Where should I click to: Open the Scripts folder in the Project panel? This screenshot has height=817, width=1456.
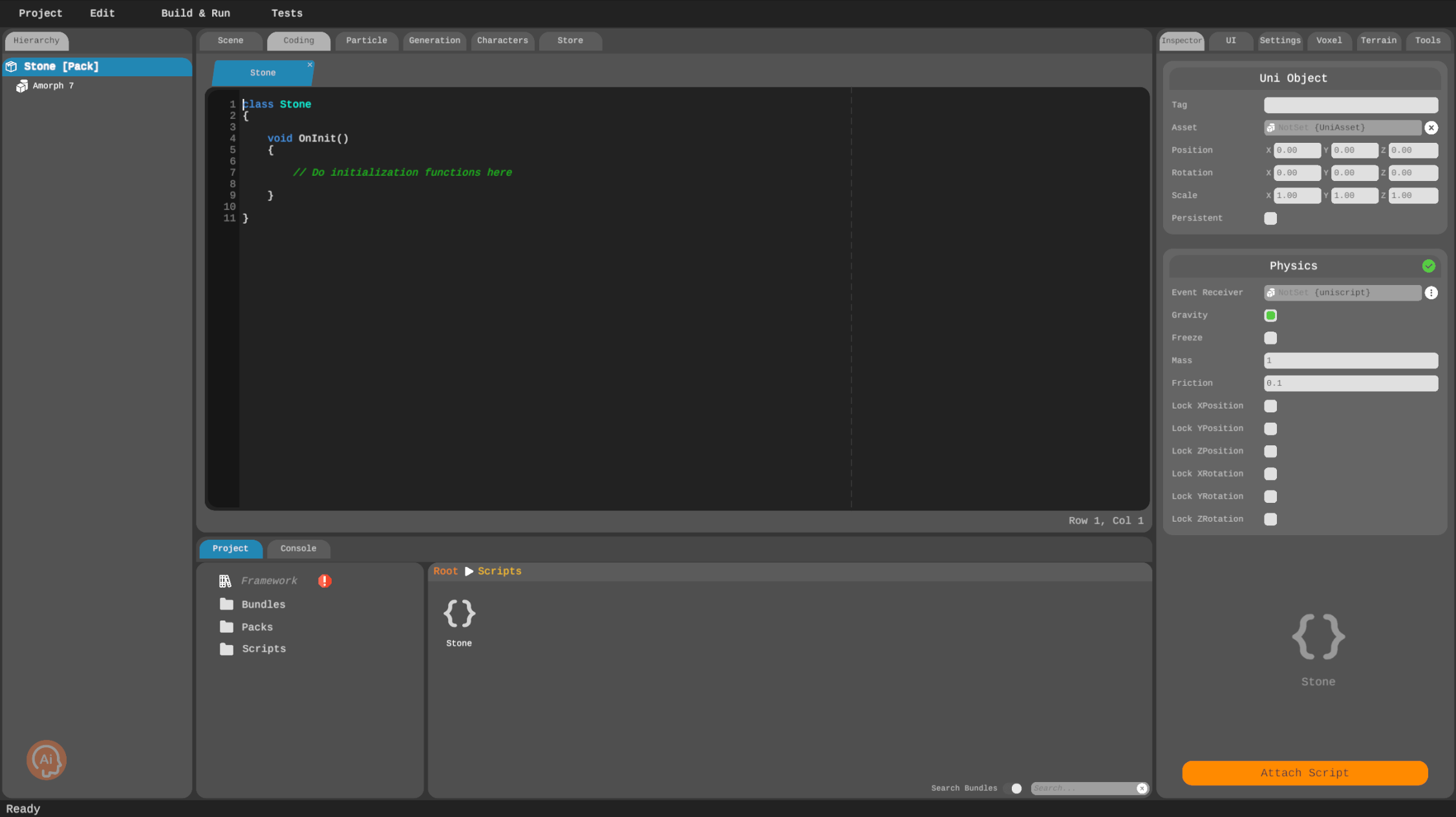(x=263, y=648)
